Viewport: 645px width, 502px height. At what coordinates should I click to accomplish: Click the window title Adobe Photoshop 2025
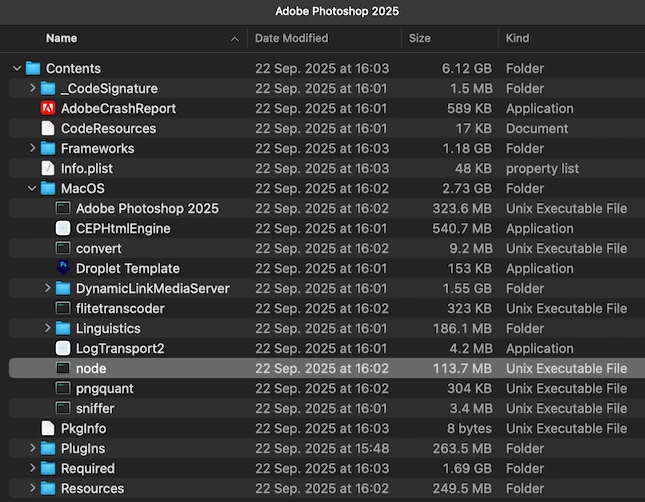point(337,11)
